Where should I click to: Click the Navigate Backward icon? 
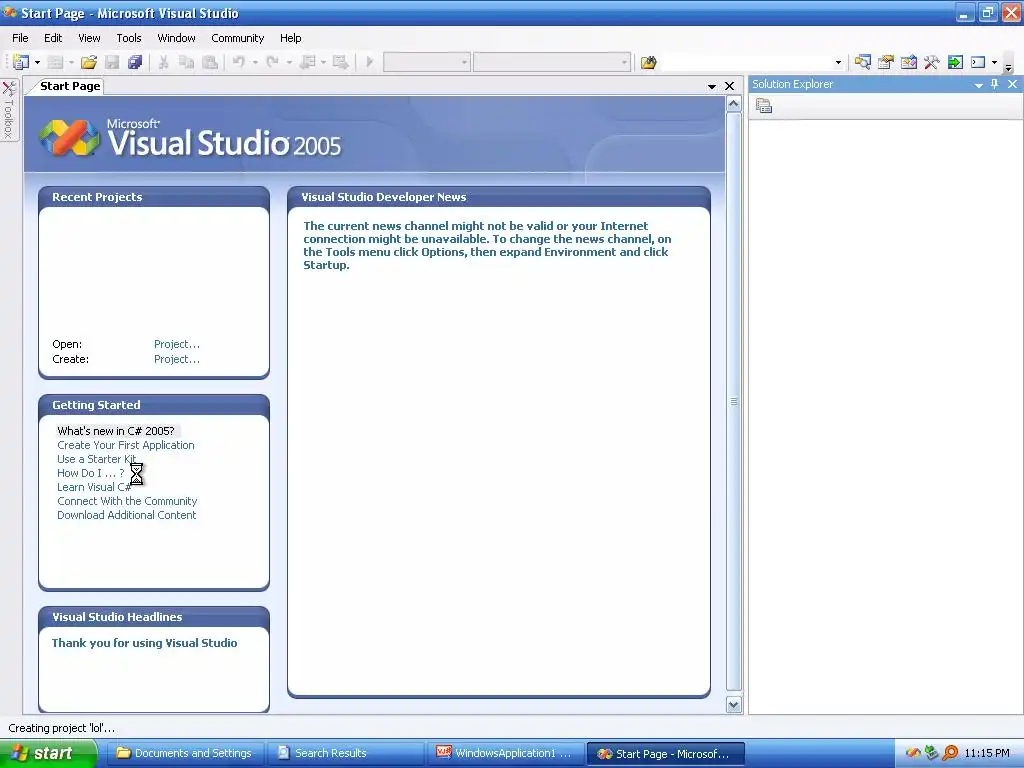pyautogui.click(x=307, y=62)
